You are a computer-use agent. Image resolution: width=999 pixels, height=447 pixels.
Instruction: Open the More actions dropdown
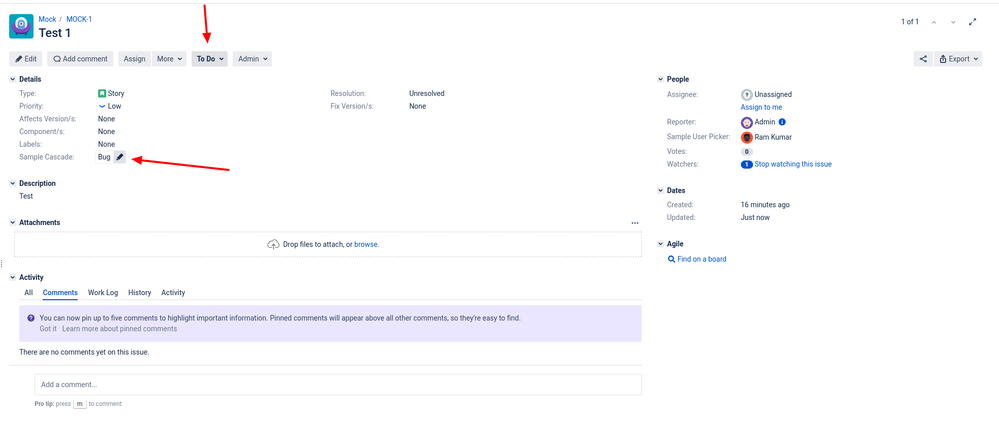[x=169, y=59]
